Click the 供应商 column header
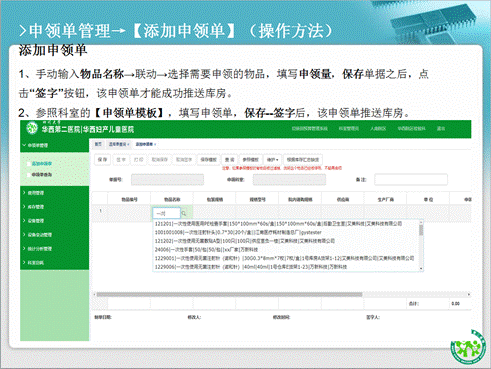This screenshot has height=369, width=491. pos(343,199)
